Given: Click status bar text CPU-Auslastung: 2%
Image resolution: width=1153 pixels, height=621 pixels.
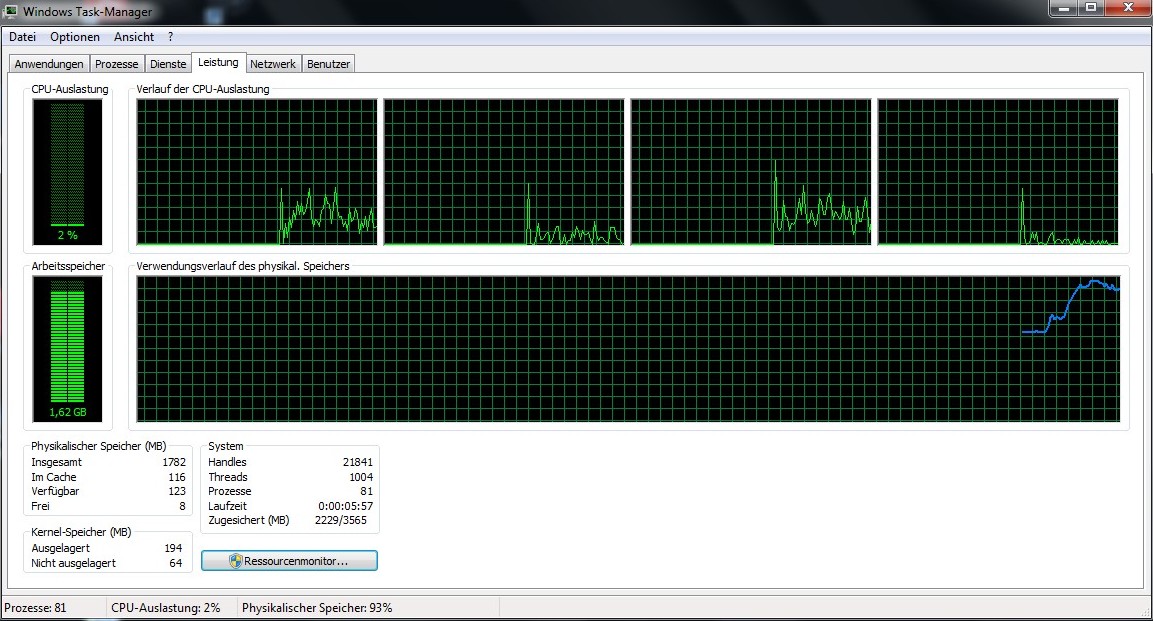Looking at the screenshot, I should point(165,608).
